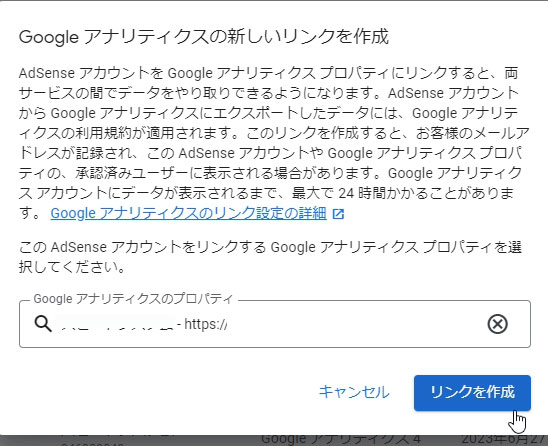Open Google アナリティクスのリンク設定の詳細 link
This screenshot has height=446, width=548.
point(188,213)
